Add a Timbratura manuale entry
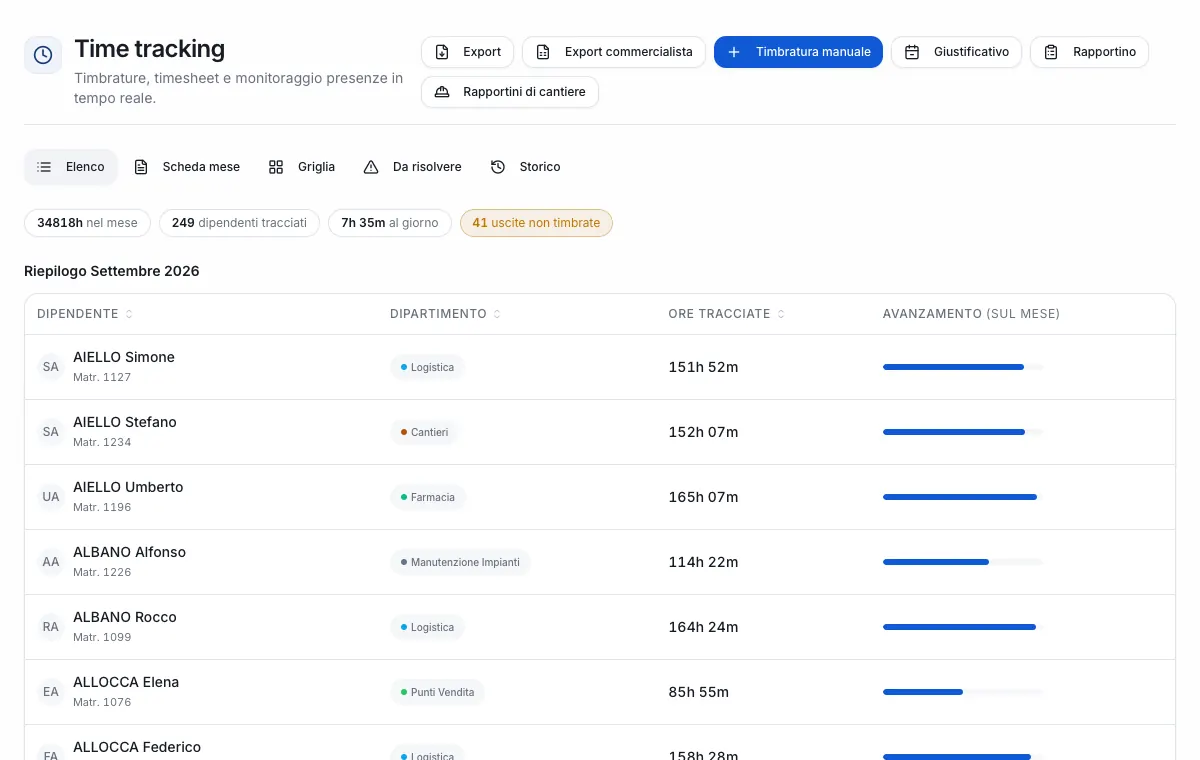 pos(798,52)
